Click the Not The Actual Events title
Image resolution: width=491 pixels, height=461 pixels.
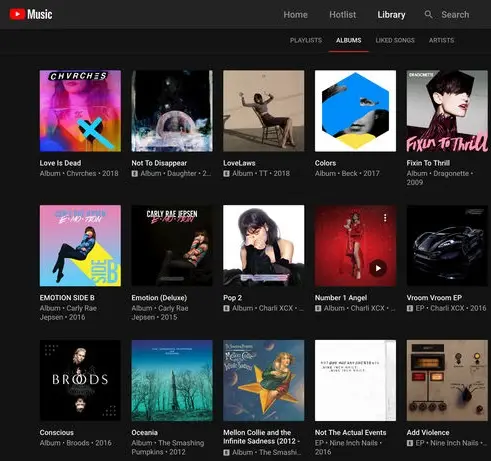(x=350, y=432)
